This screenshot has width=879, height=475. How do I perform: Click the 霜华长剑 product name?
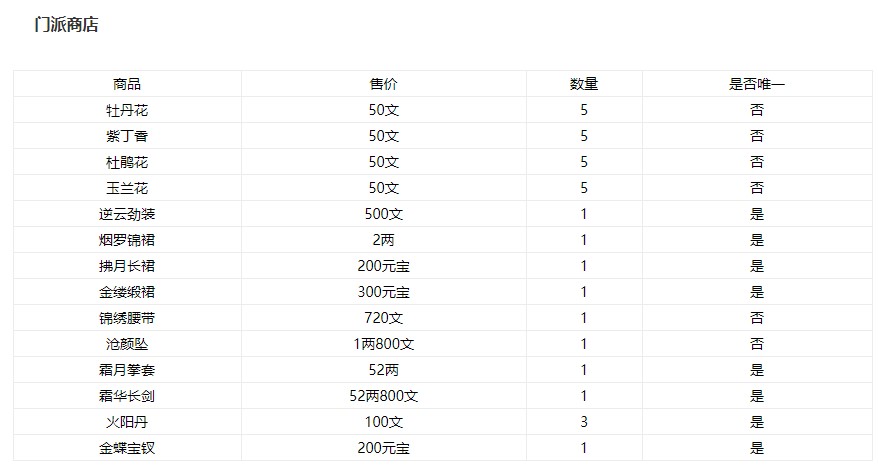[x=127, y=396]
